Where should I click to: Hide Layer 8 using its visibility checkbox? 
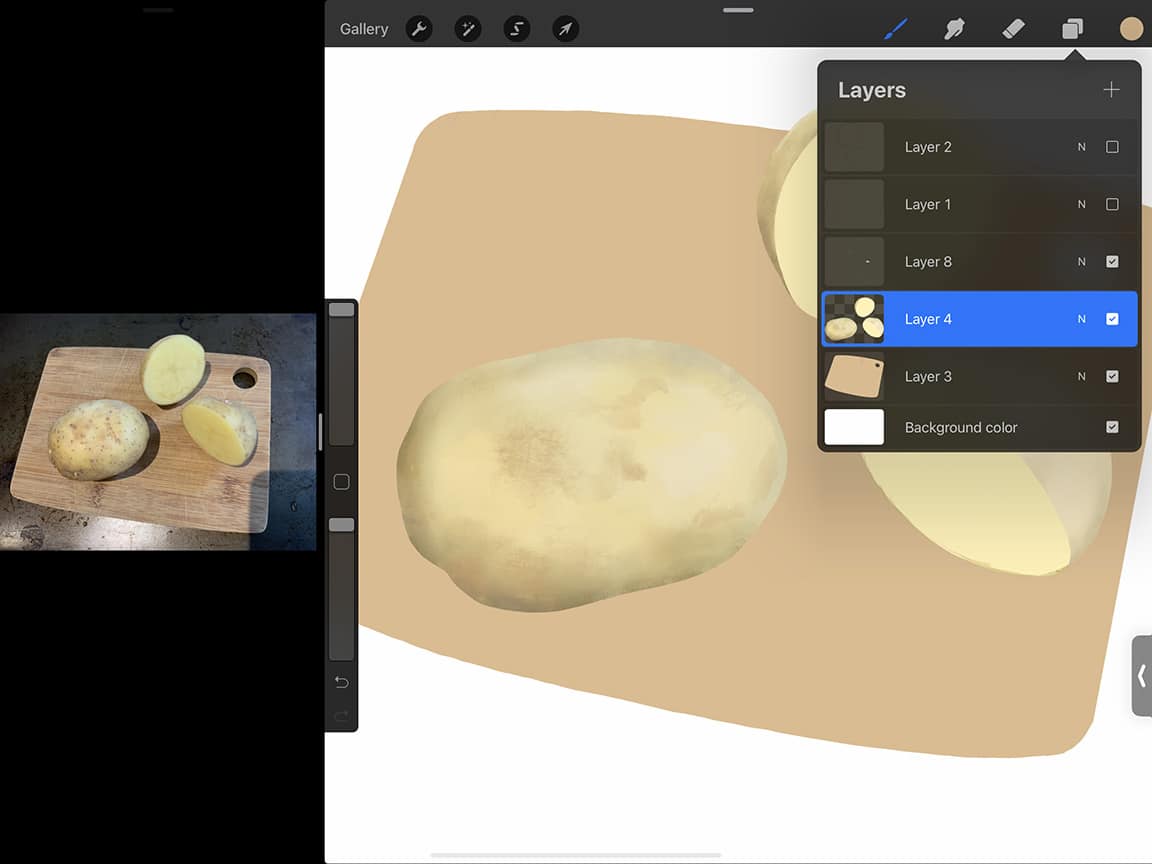pos(1113,261)
